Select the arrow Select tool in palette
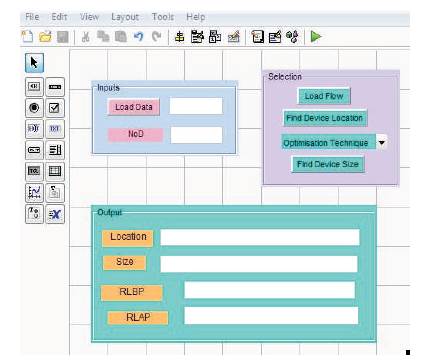Viewport: 432px width, 364px height. pos(34,63)
